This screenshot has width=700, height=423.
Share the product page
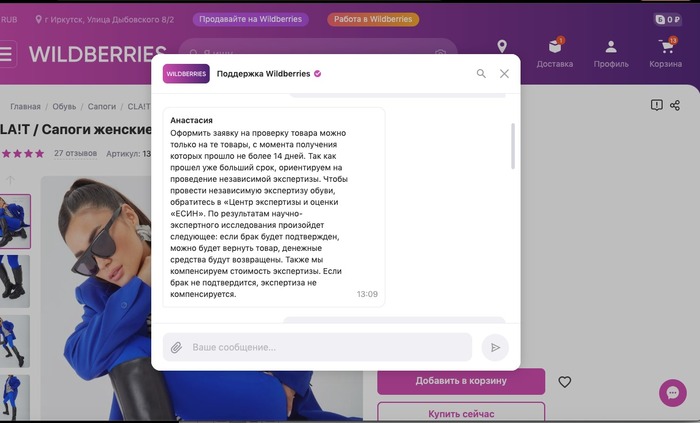(675, 105)
